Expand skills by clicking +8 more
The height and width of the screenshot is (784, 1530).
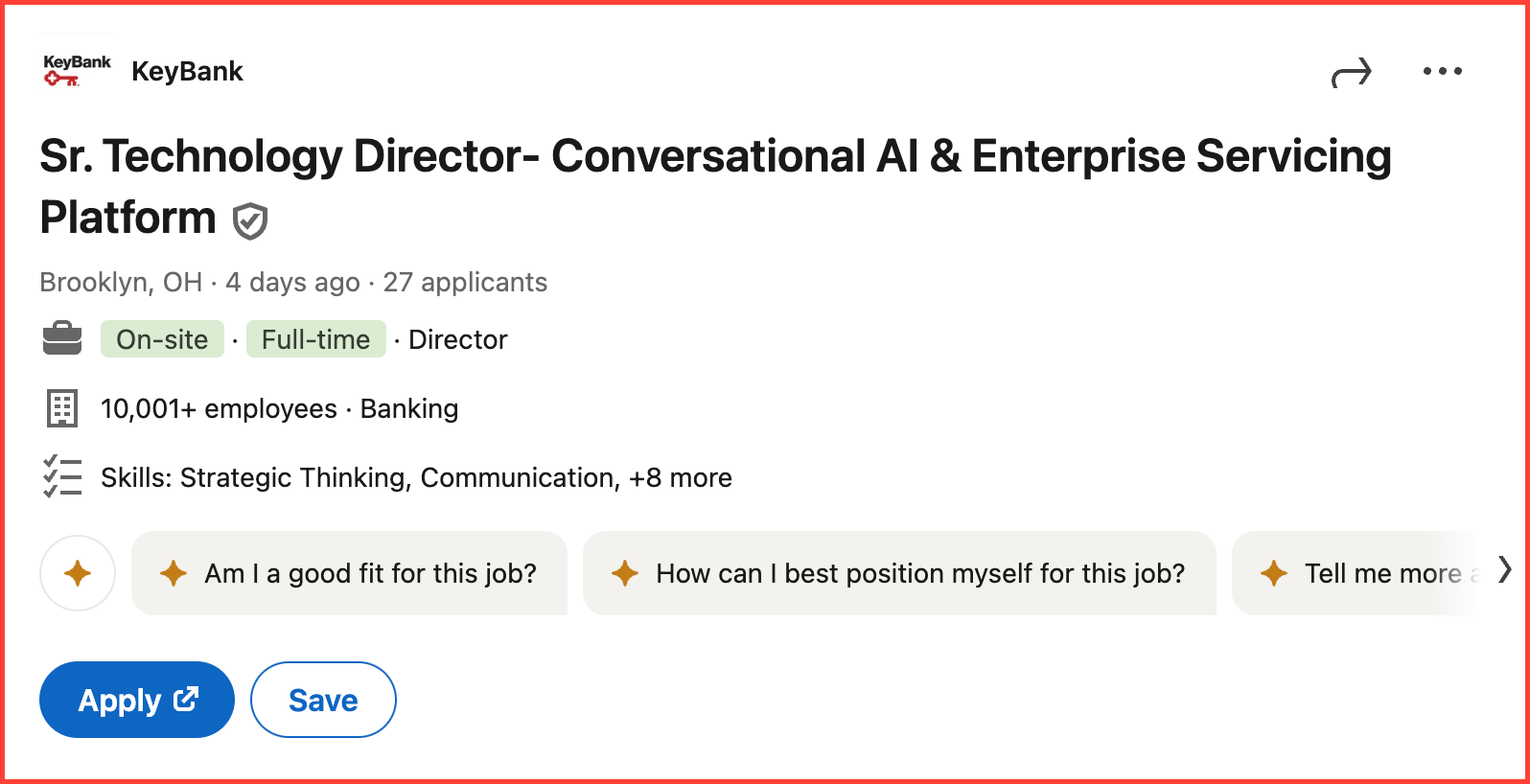coord(683,477)
